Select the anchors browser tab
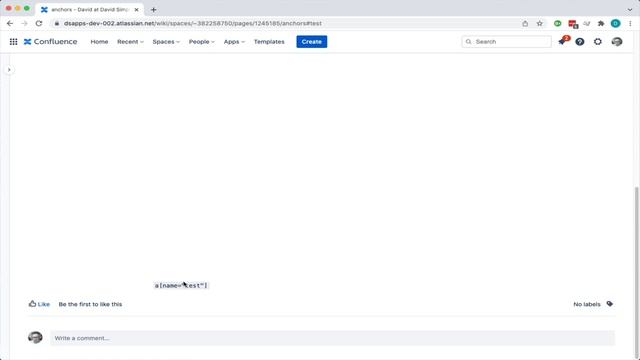Screen dimensions: 640x360 90,9
